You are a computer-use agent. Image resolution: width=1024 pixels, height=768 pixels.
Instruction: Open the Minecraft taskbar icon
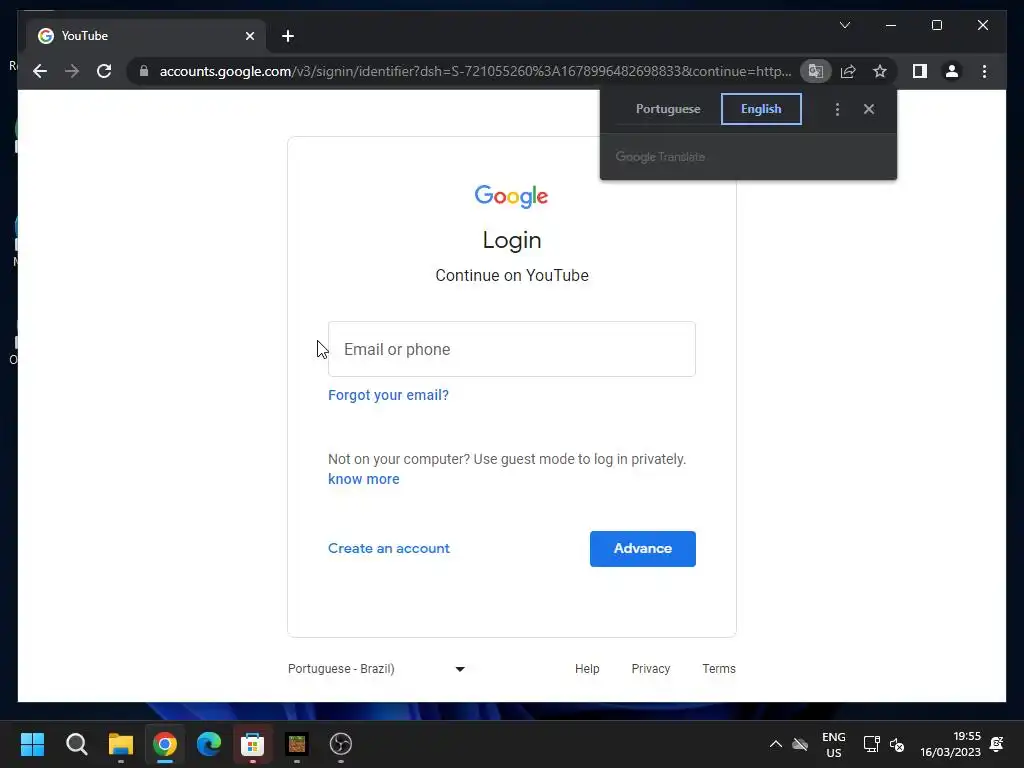(x=296, y=744)
